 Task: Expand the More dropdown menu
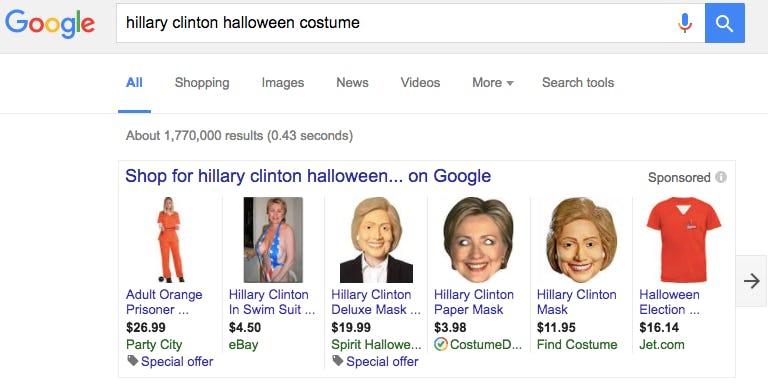click(x=492, y=83)
